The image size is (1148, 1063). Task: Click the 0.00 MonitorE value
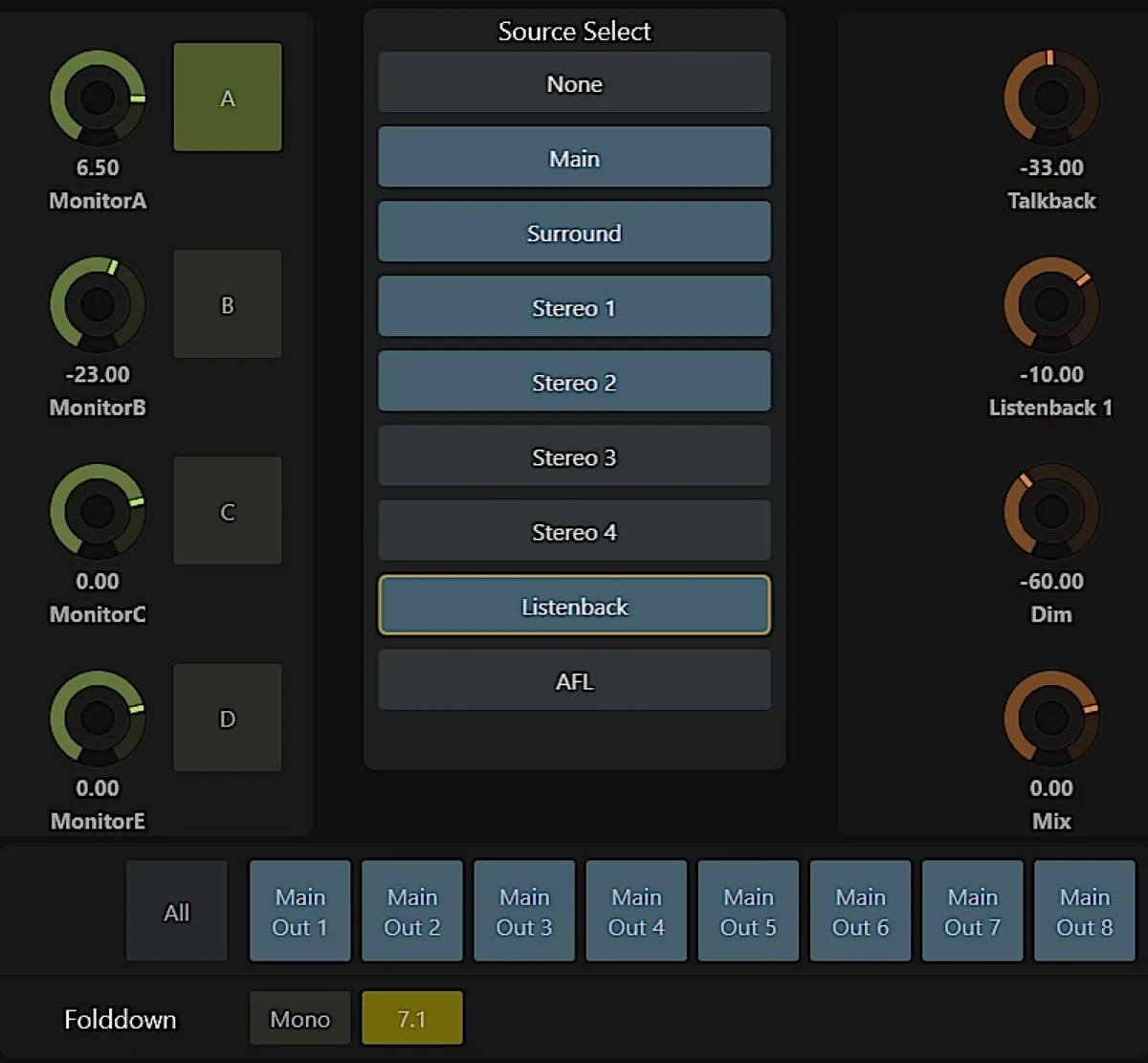click(98, 787)
